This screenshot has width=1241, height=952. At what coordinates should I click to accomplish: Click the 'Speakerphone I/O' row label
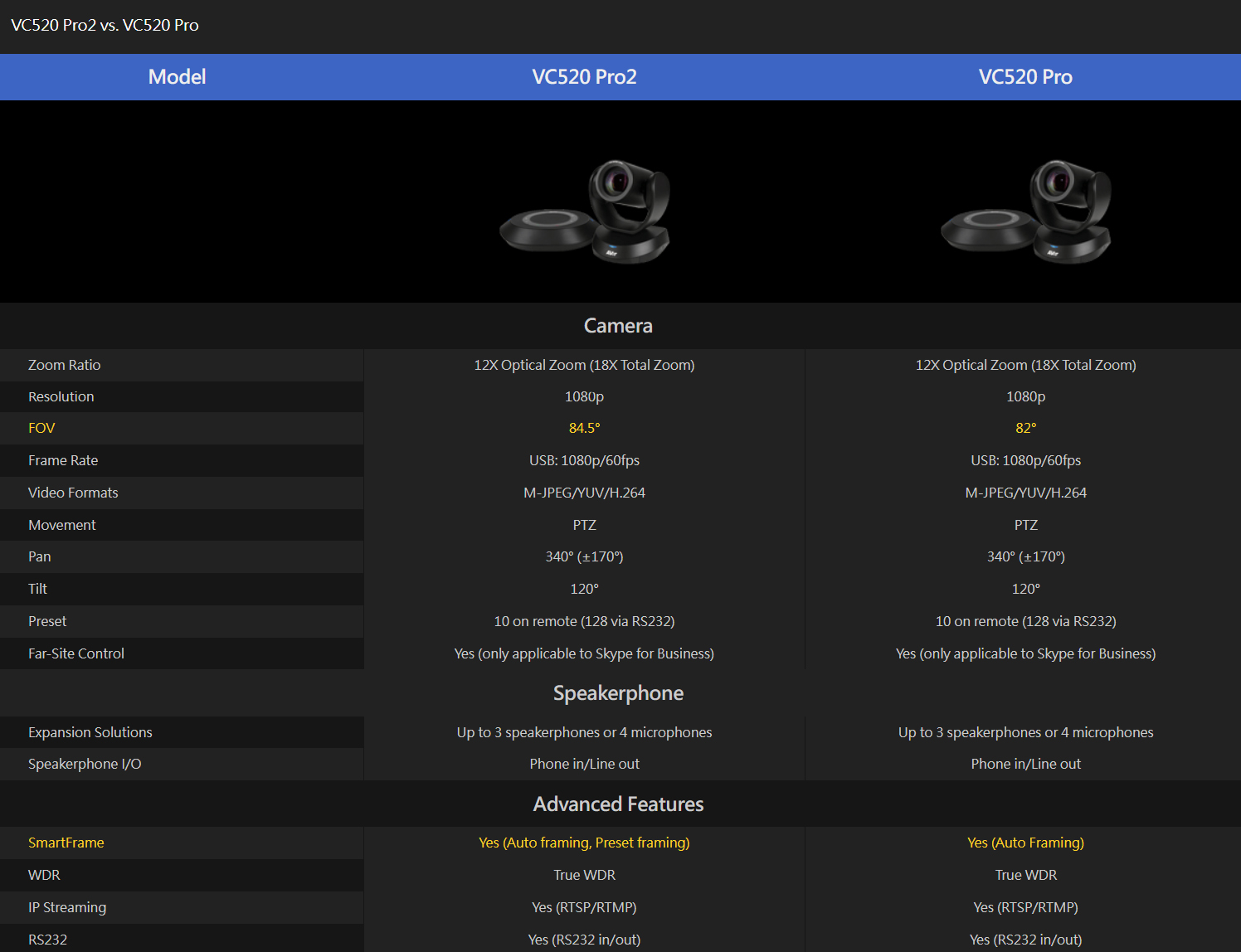[x=85, y=764]
